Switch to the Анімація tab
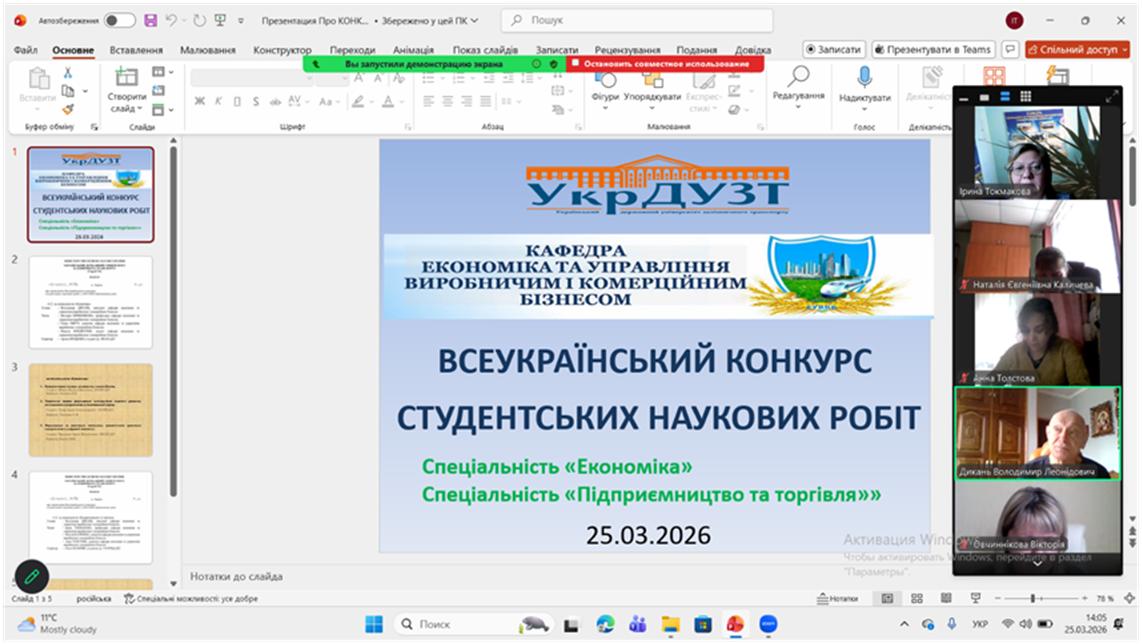1142x644 pixels. pyautogui.click(x=413, y=50)
